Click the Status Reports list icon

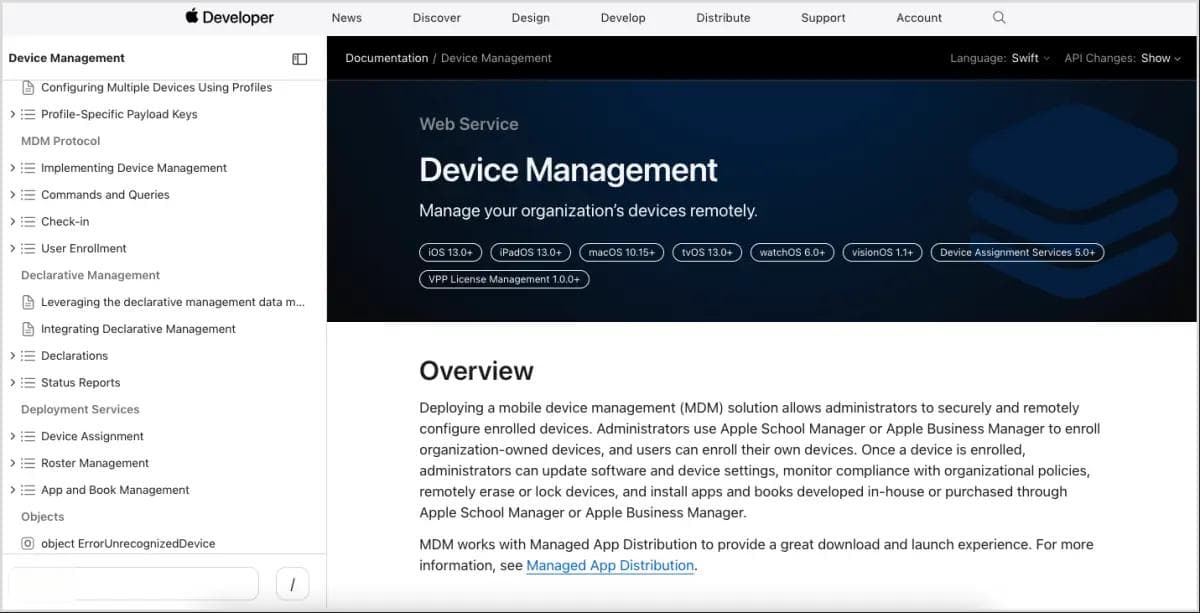coord(28,383)
